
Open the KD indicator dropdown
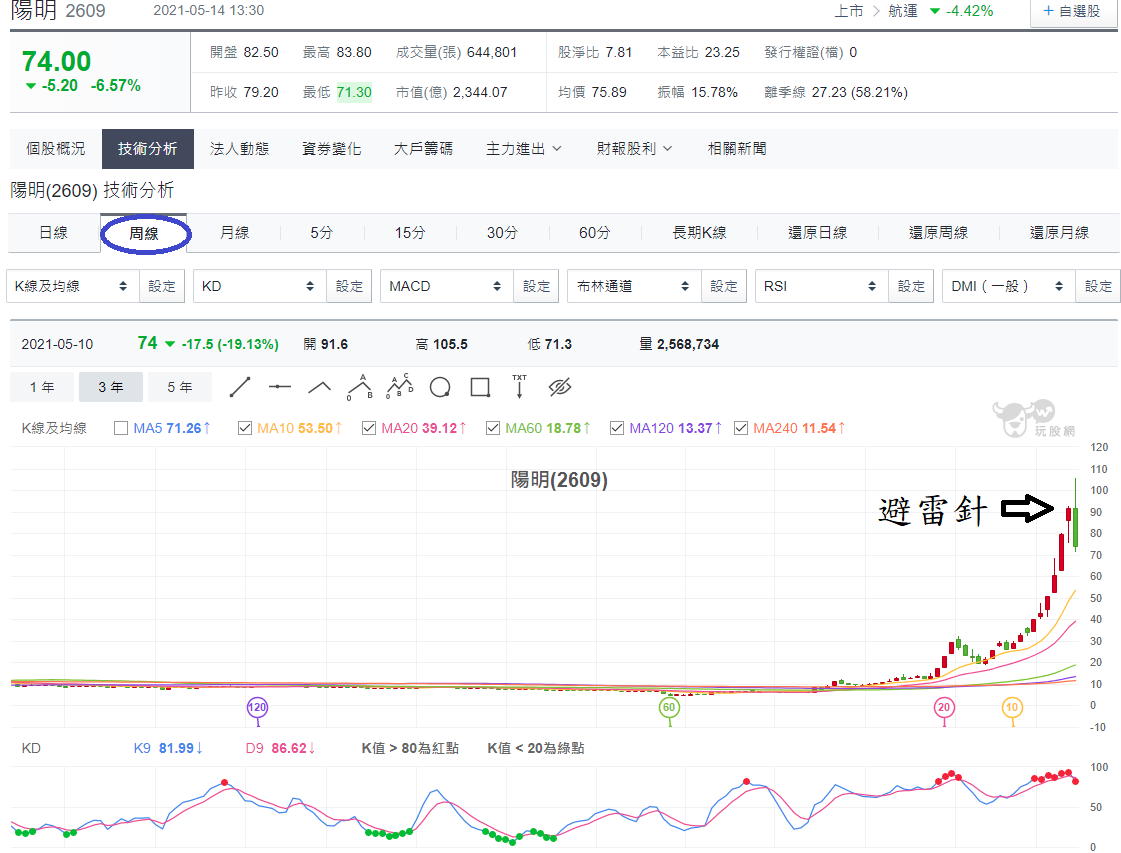[x=260, y=286]
